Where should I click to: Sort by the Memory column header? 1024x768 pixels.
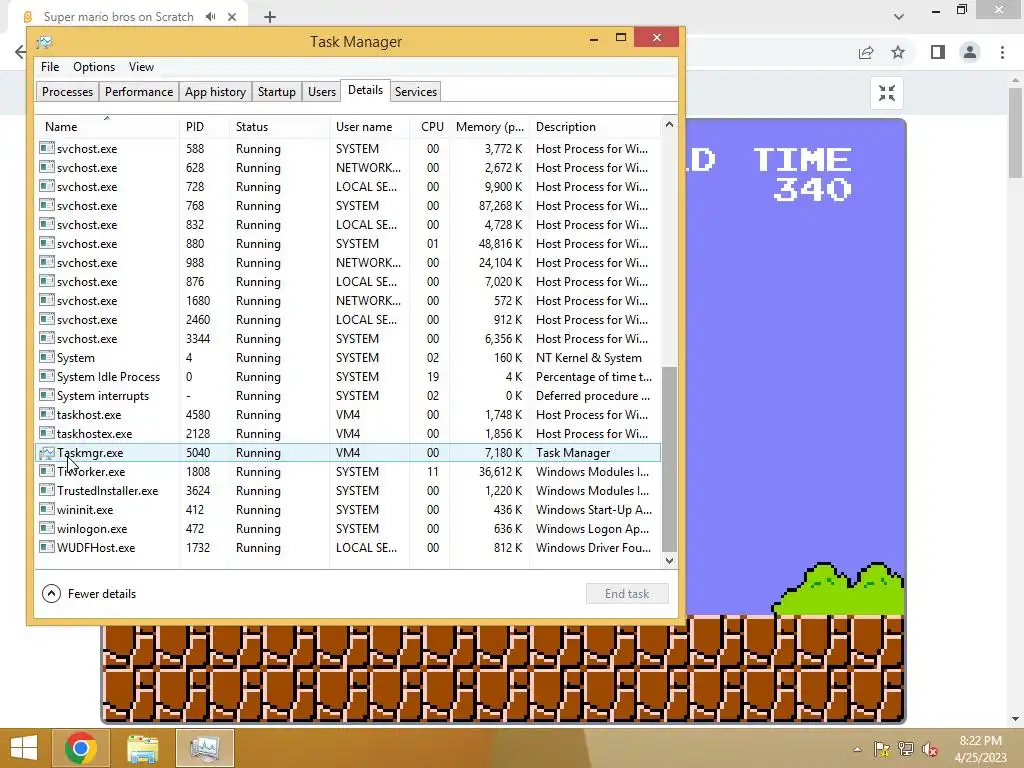pyautogui.click(x=489, y=127)
